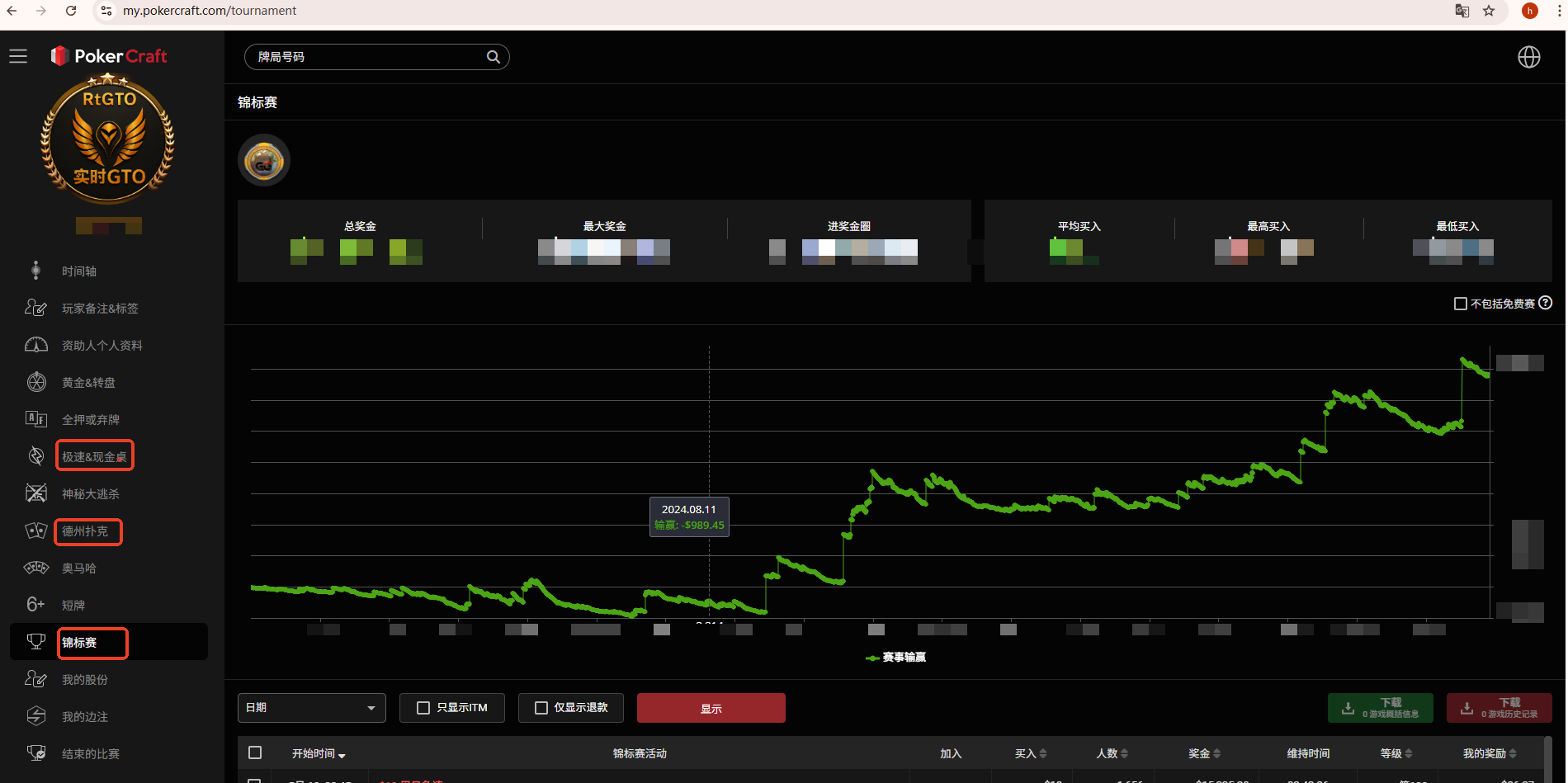This screenshot has width=1568, height=783.
Task: Open the 神秘大逃杀 section
Action: [91, 493]
